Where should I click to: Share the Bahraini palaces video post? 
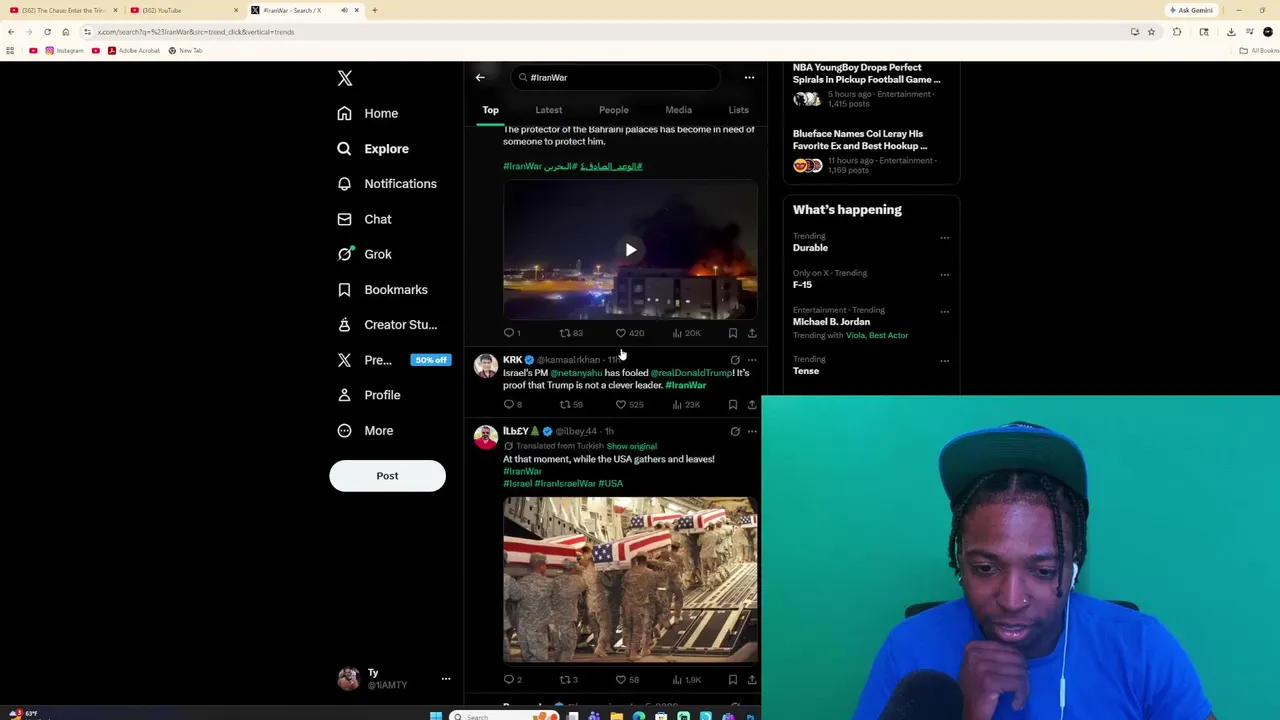752,333
